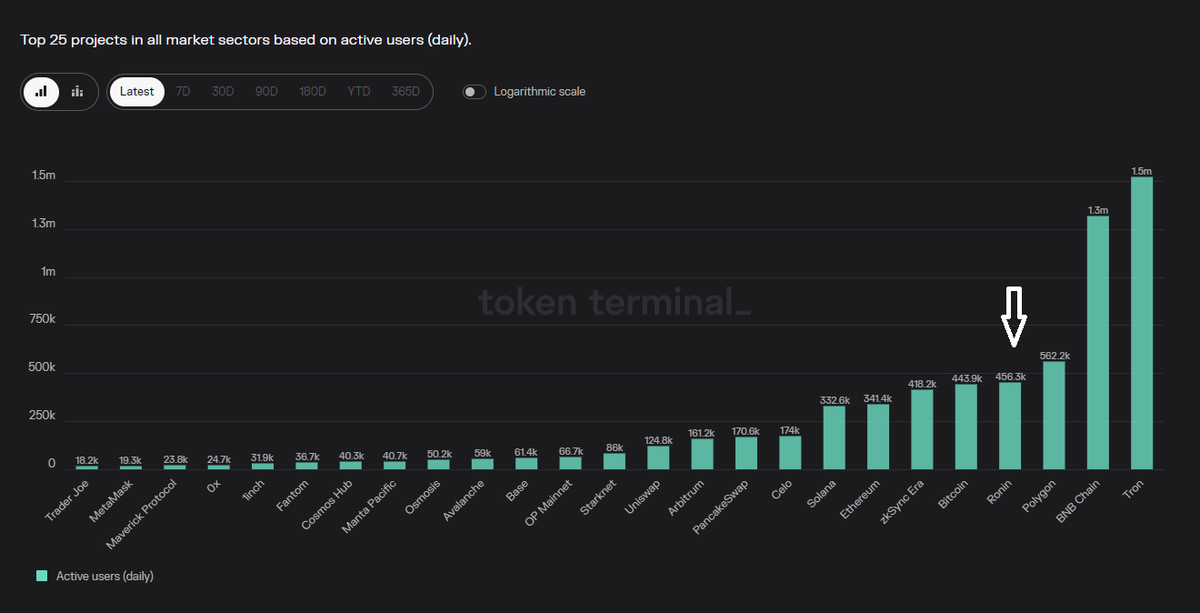Click the Bitcoin bar
Screen dimensions: 1200x613
pos(966,427)
